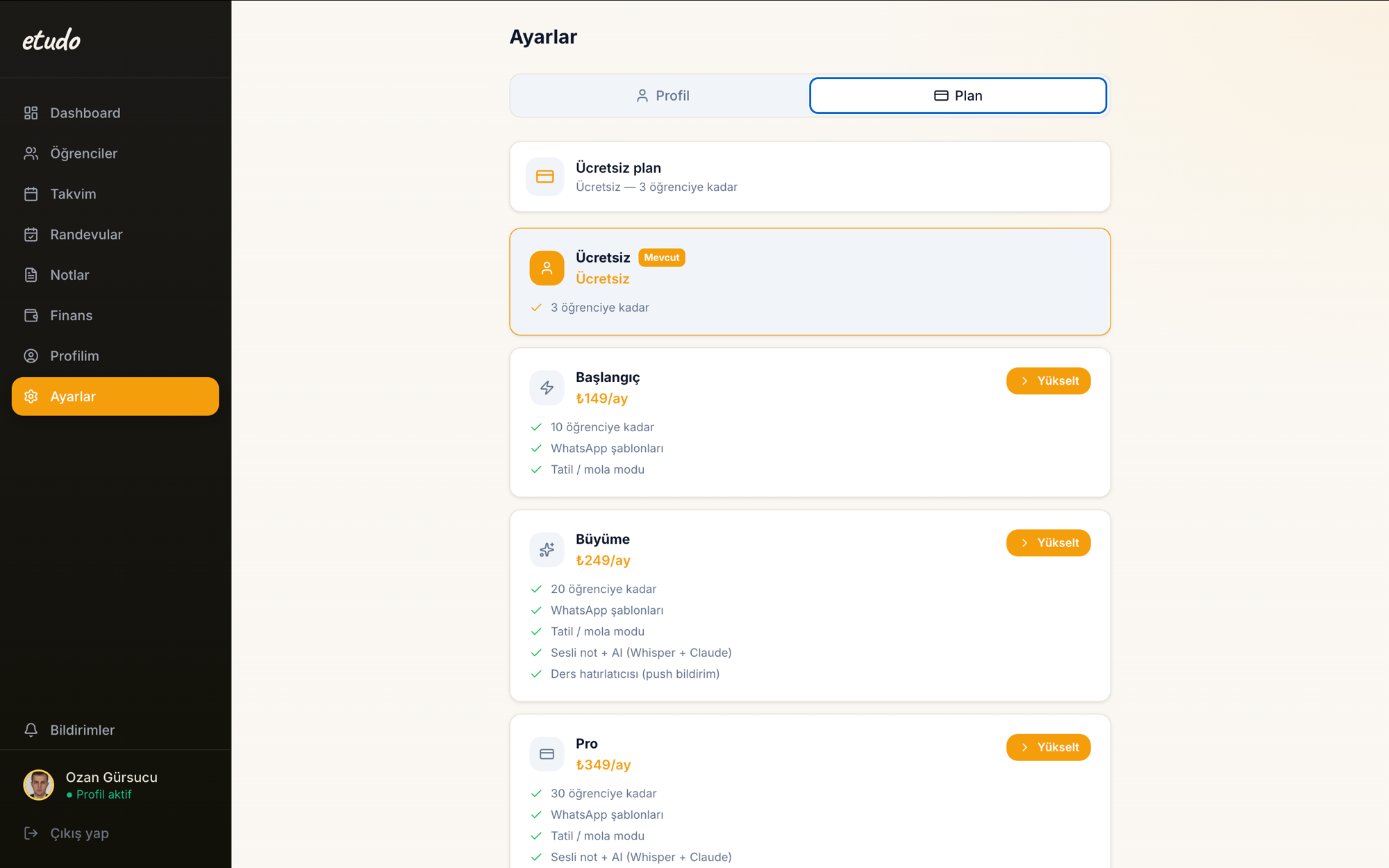Viewport: 1389px width, 868px height.
Task: Click Ozan Gürsucu's avatar photo
Action: [39, 785]
